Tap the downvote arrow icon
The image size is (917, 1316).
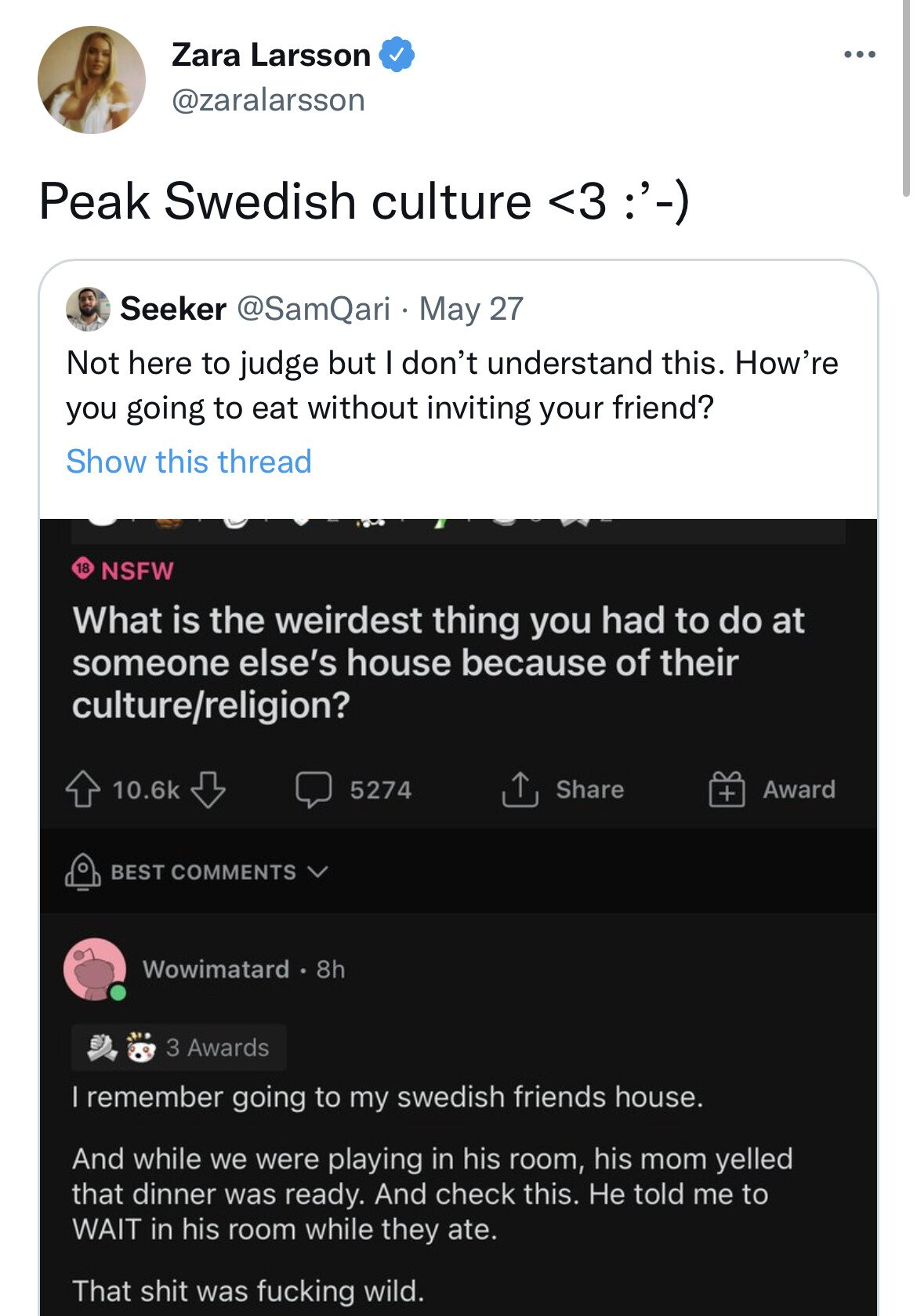point(208,789)
